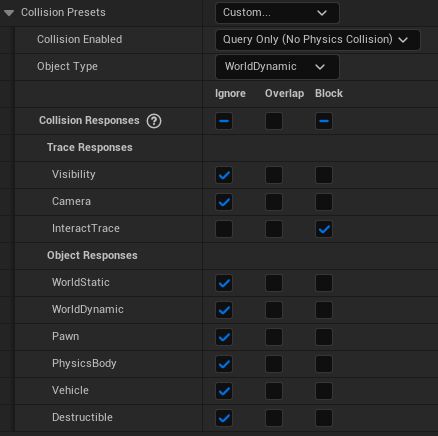Image resolution: width=438 pixels, height=436 pixels.
Task: Check Overlap for InteractTrace
Action: (274, 229)
